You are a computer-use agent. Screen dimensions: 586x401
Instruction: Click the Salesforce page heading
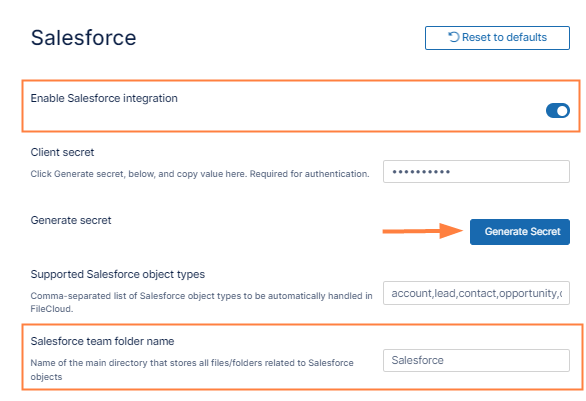[83, 38]
